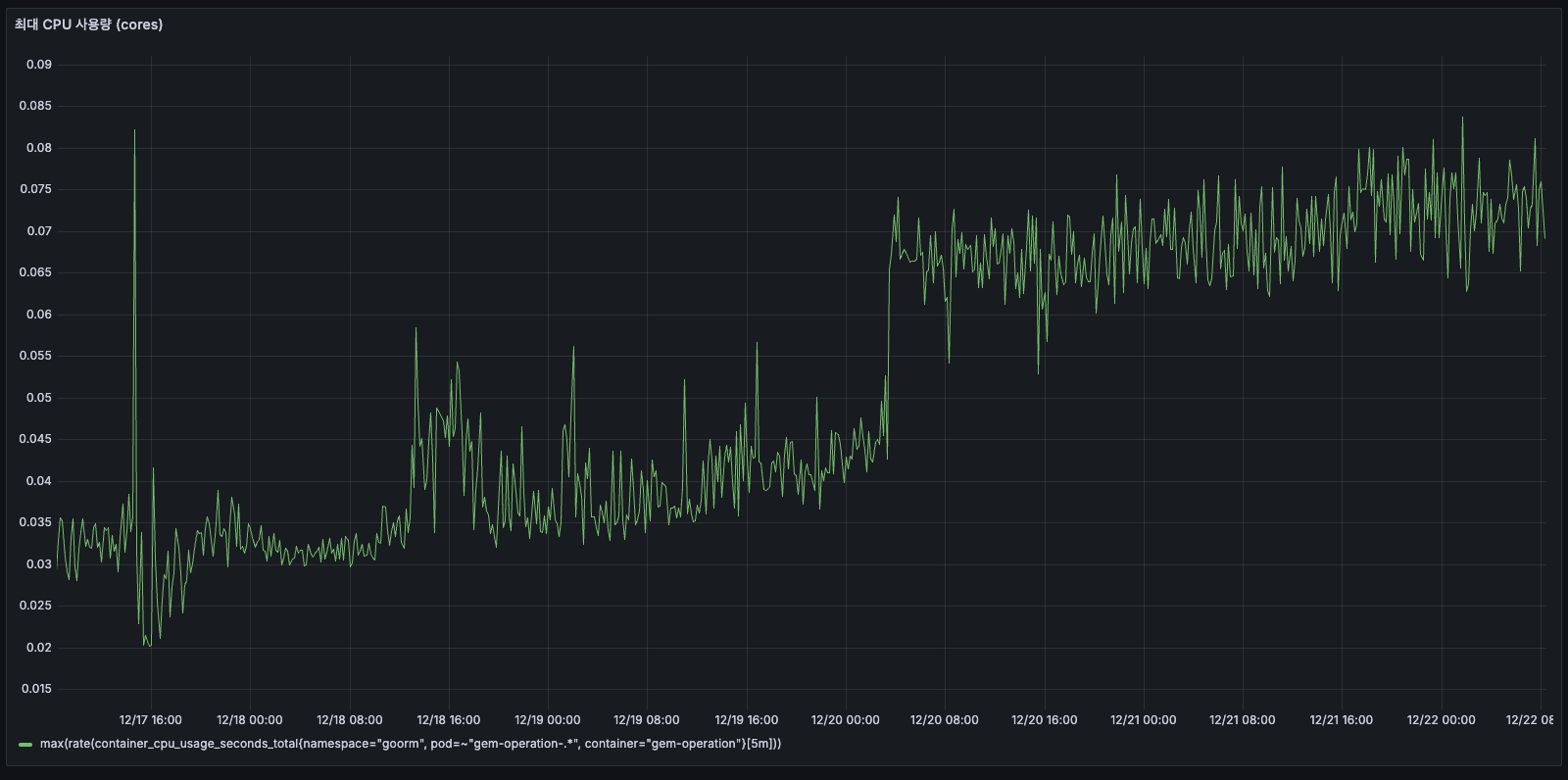1568x780 pixels.
Task: Click the 12/21 16:00 time axis label
Action: click(x=1341, y=720)
